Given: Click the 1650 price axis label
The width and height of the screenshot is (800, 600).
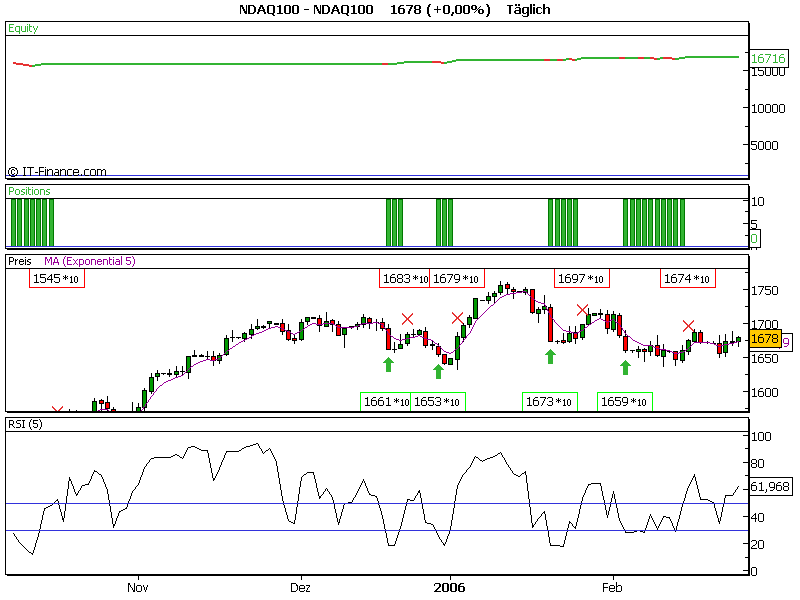Looking at the screenshot, I should click(764, 359).
